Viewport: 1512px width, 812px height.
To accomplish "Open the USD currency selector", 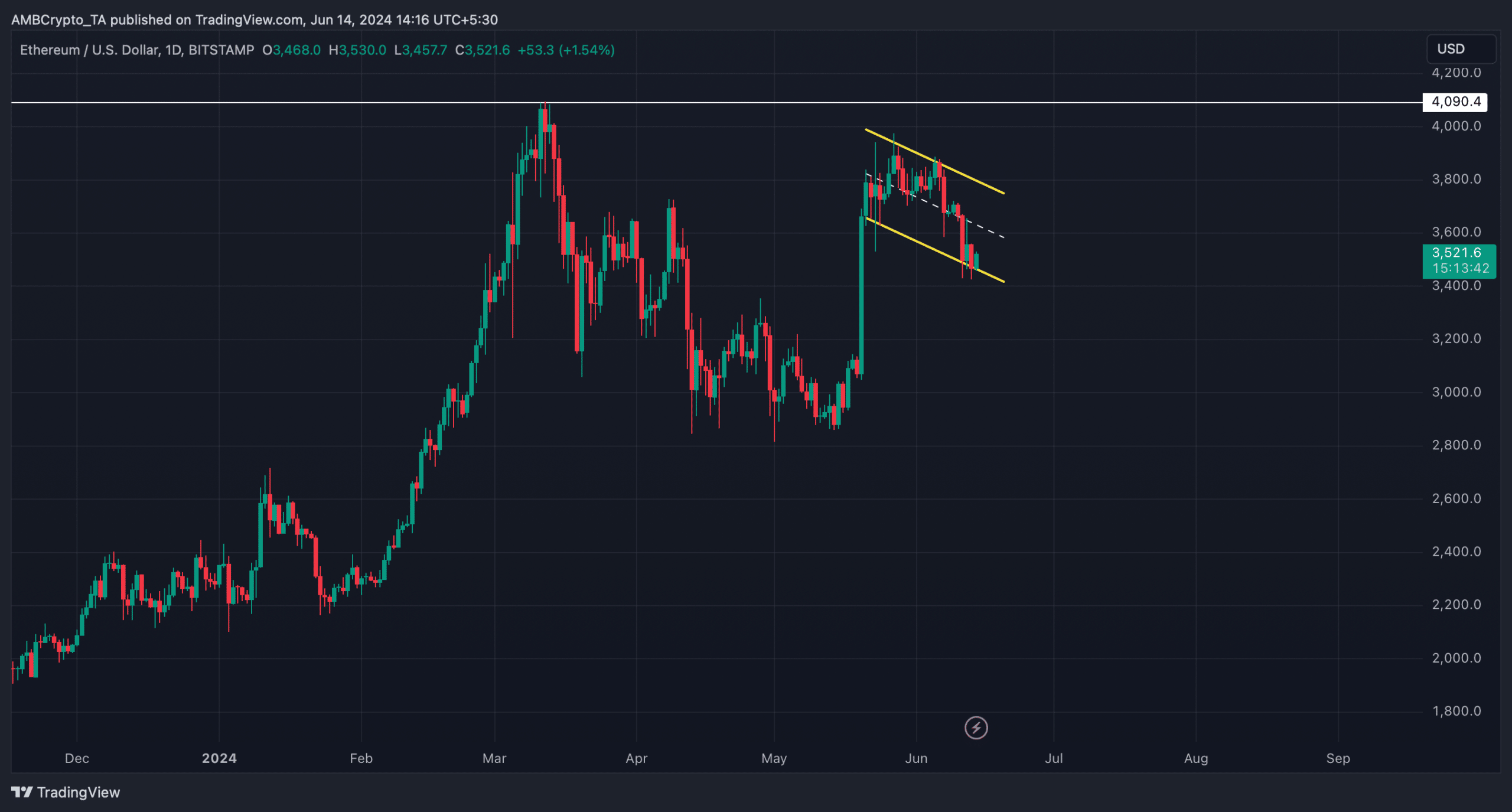I will click(1461, 49).
